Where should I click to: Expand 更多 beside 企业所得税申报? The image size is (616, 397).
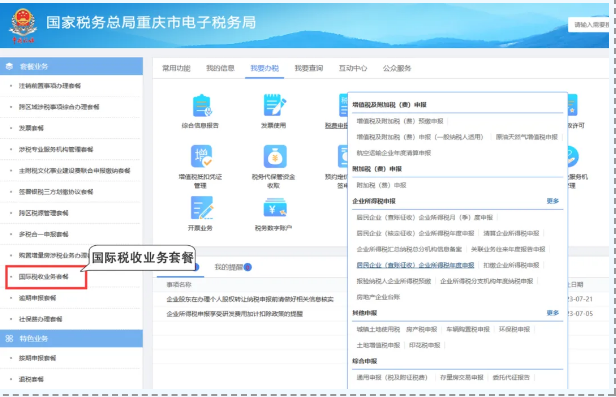552,201
